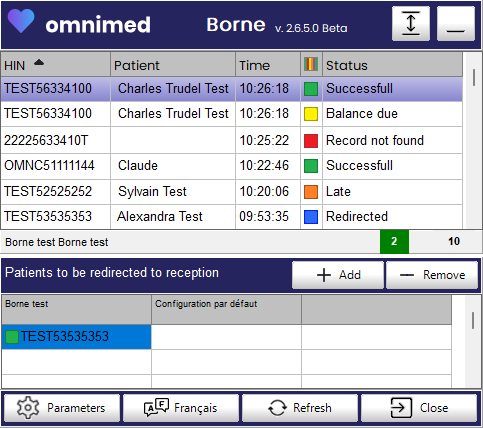Refresh the patient list

click(x=300, y=408)
